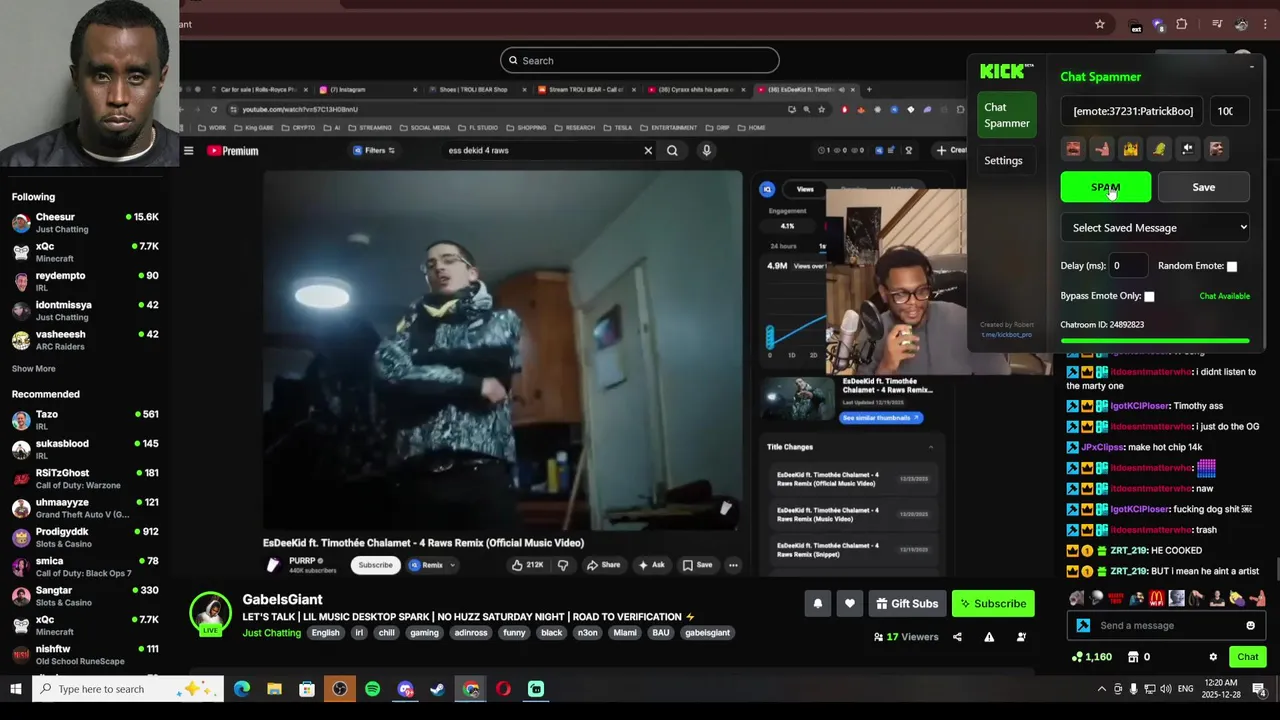1280x720 pixels.
Task: Open the chat settings gear icon
Action: (x=1213, y=657)
